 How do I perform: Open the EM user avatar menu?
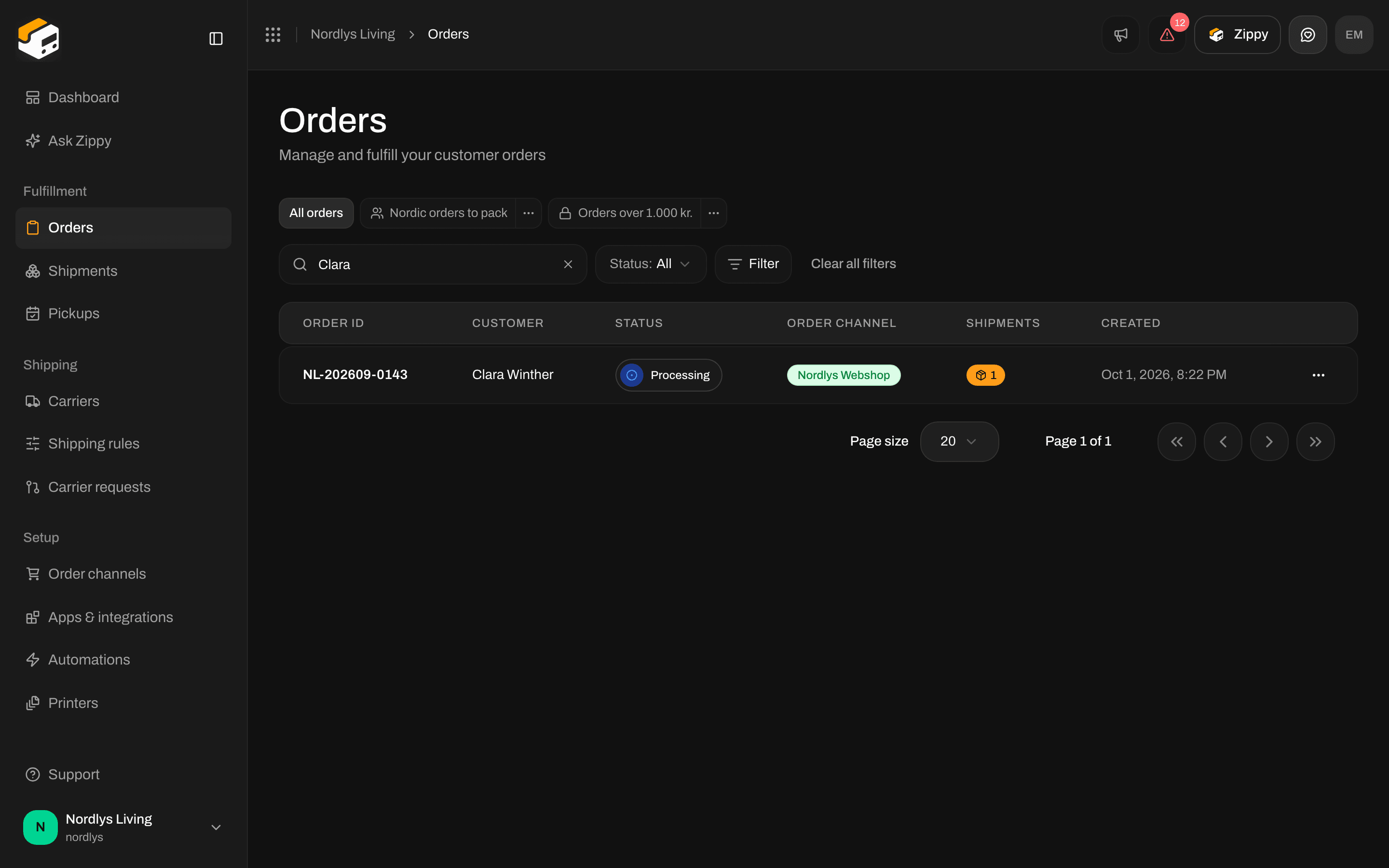(1354, 34)
